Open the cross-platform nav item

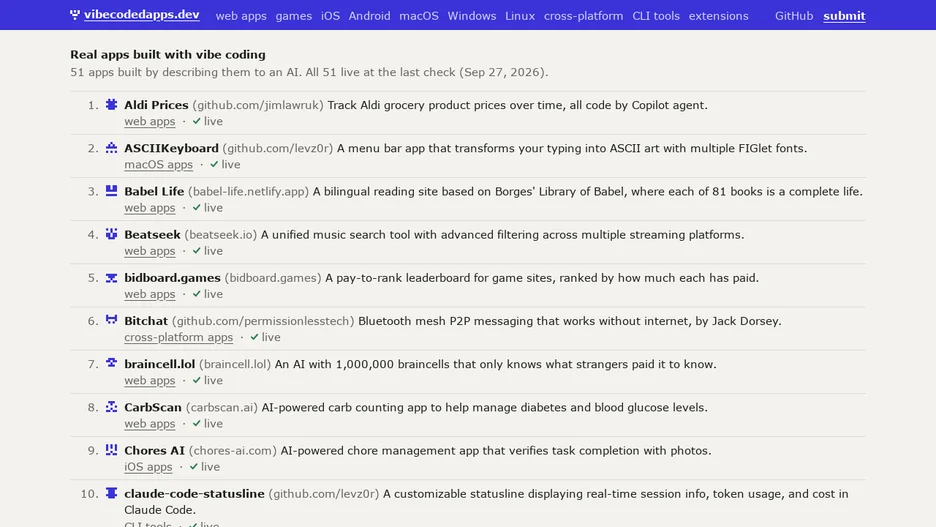pos(583,16)
